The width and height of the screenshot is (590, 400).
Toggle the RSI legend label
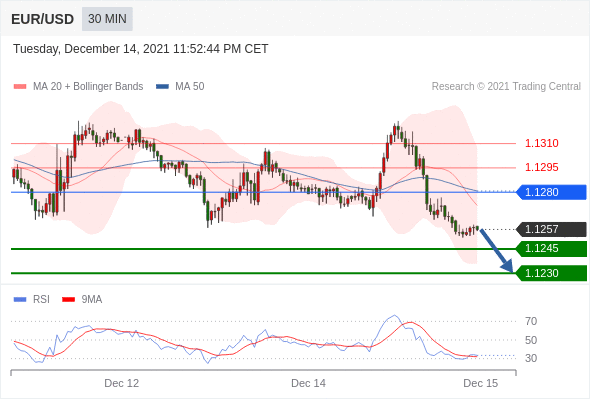[41, 300]
